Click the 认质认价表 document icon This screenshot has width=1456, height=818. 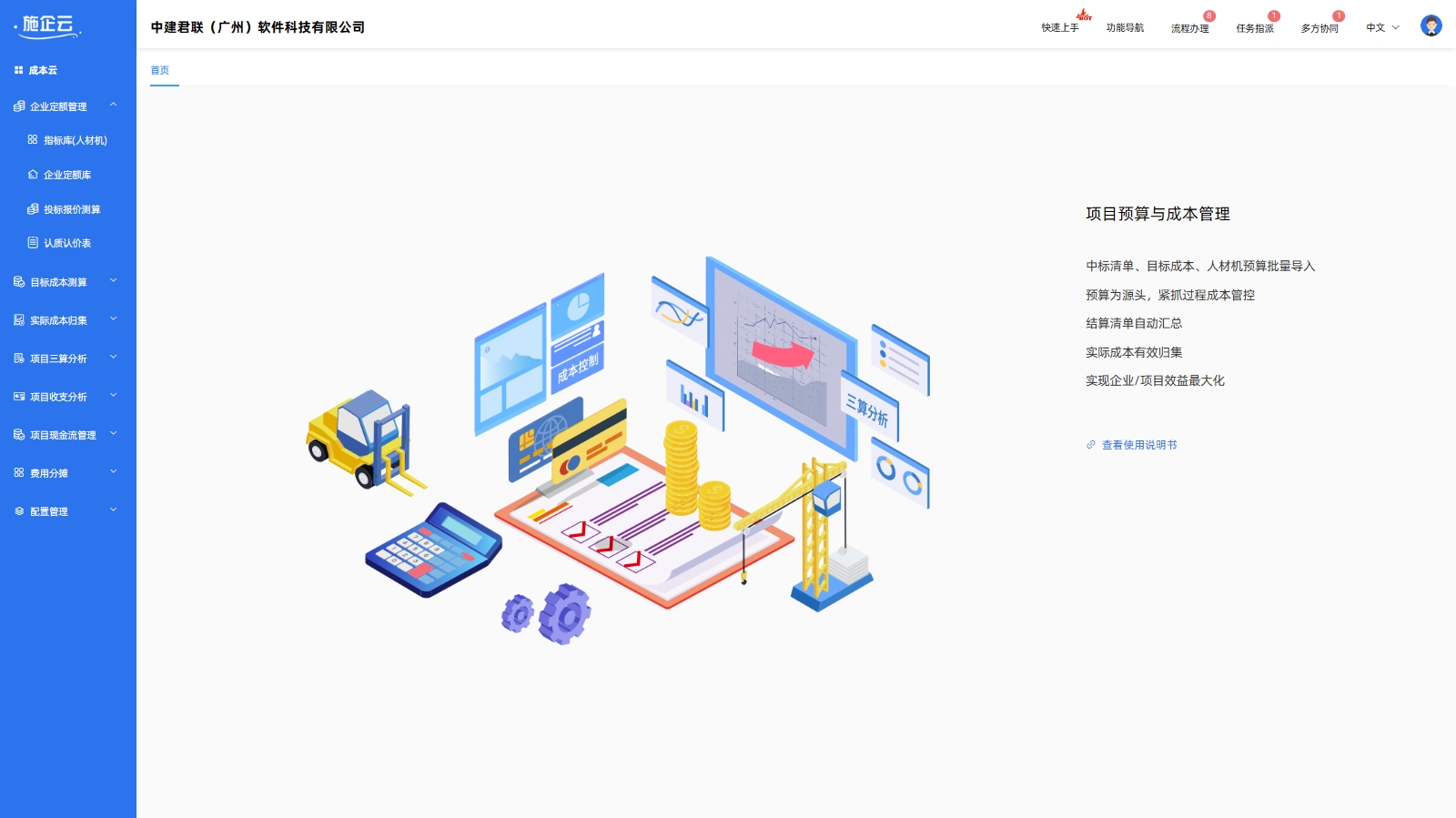point(33,243)
